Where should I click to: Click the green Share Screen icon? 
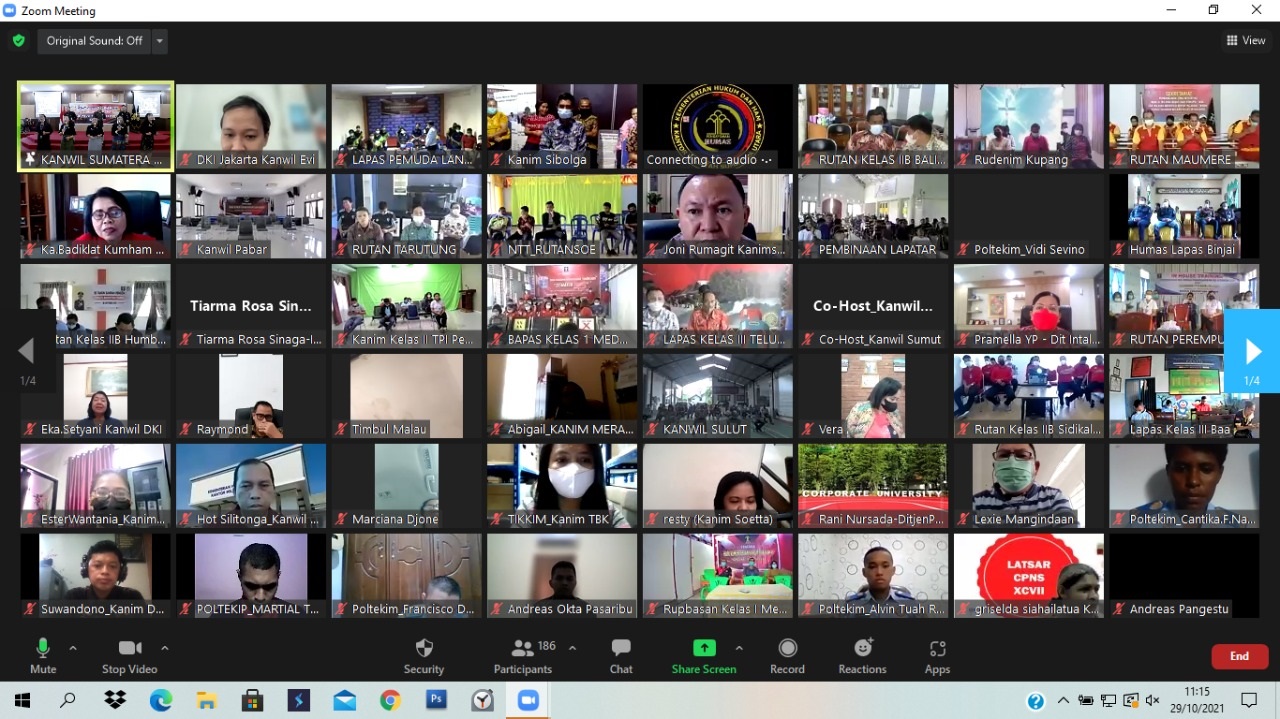(x=704, y=648)
